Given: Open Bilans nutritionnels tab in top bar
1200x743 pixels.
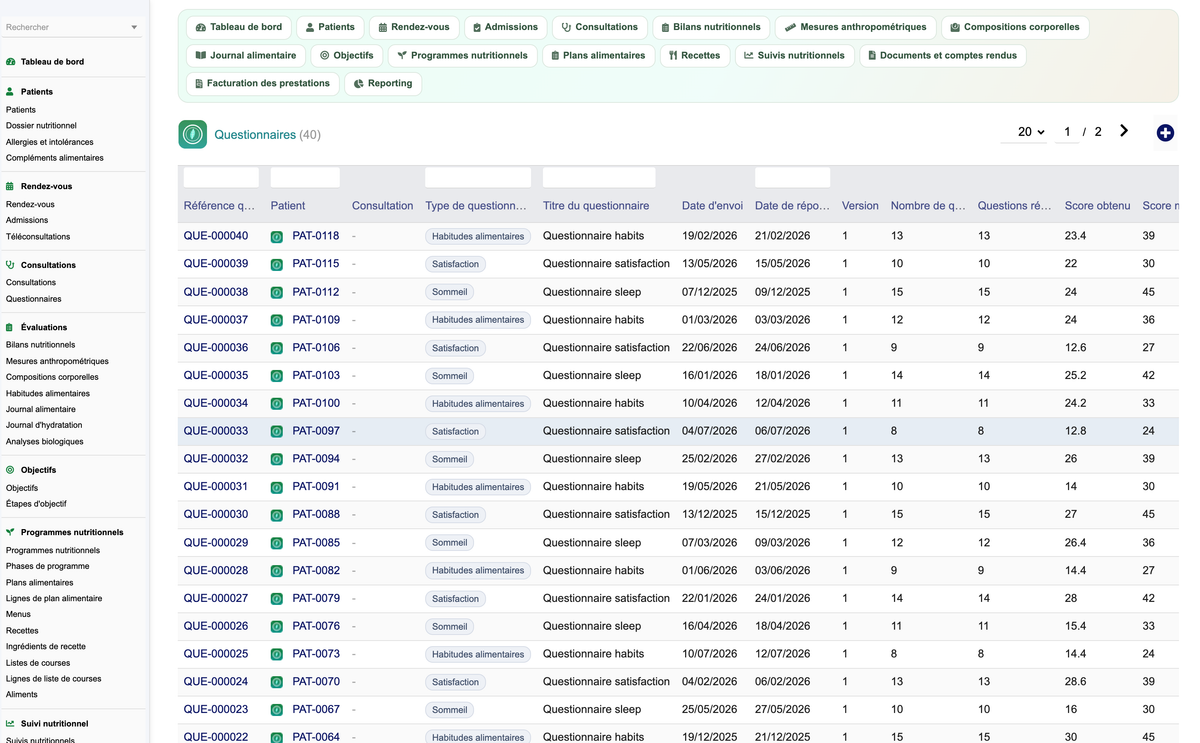Looking at the screenshot, I should pyautogui.click(x=711, y=27).
